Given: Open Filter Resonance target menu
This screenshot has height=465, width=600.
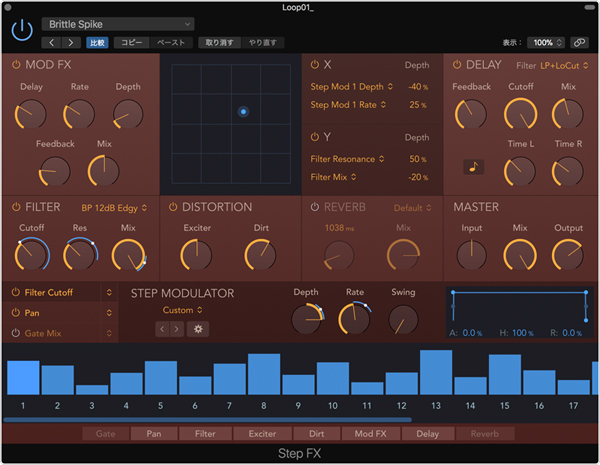Looking at the screenshot, I should [x=347, y=159].
